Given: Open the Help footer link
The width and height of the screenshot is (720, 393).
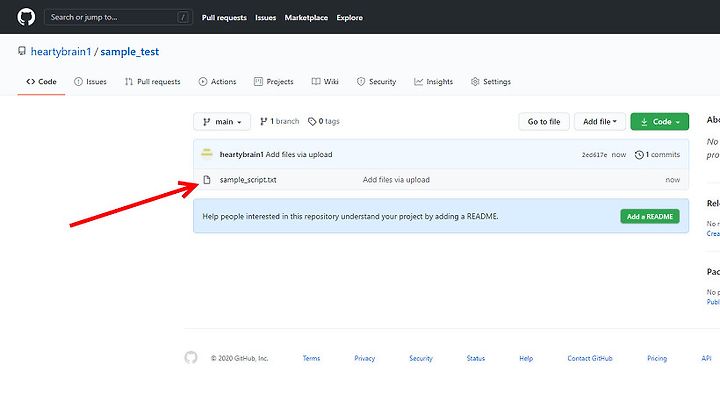Looking at the screenshot, I should (x=526, y=358).
